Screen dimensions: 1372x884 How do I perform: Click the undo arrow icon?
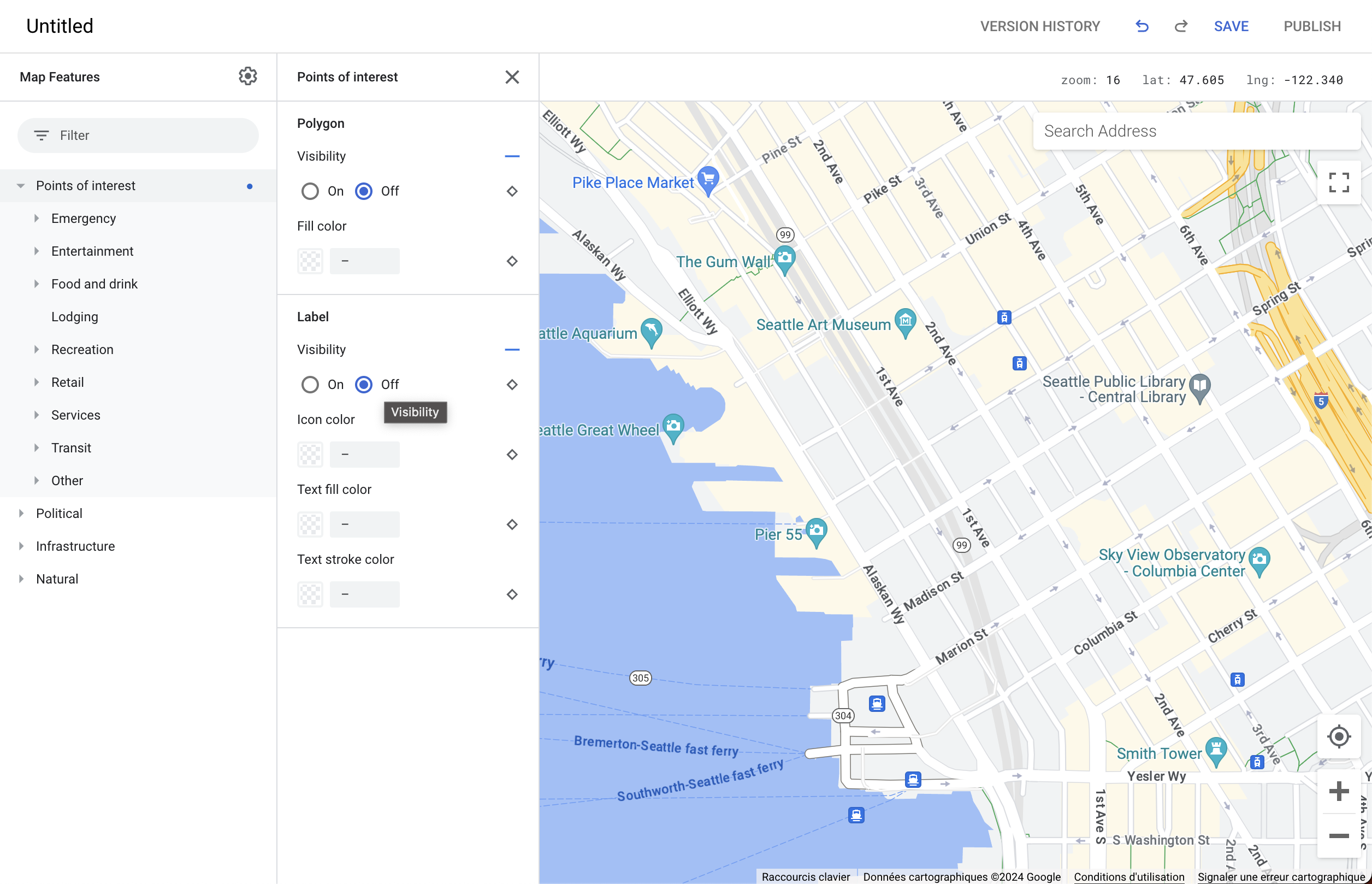point(1142,26)
